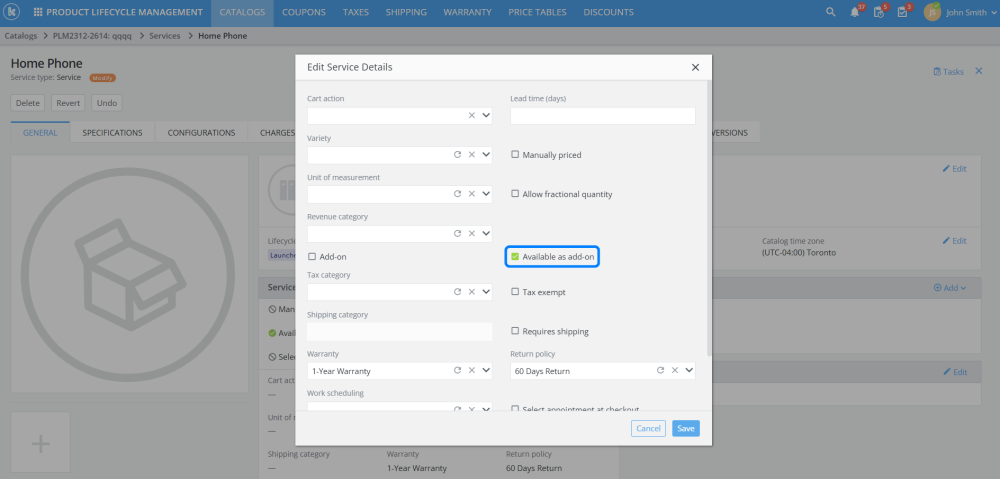Screen dimensions: 1000x479
Task: Refresh the Variety field options
Action: point(458,155)
